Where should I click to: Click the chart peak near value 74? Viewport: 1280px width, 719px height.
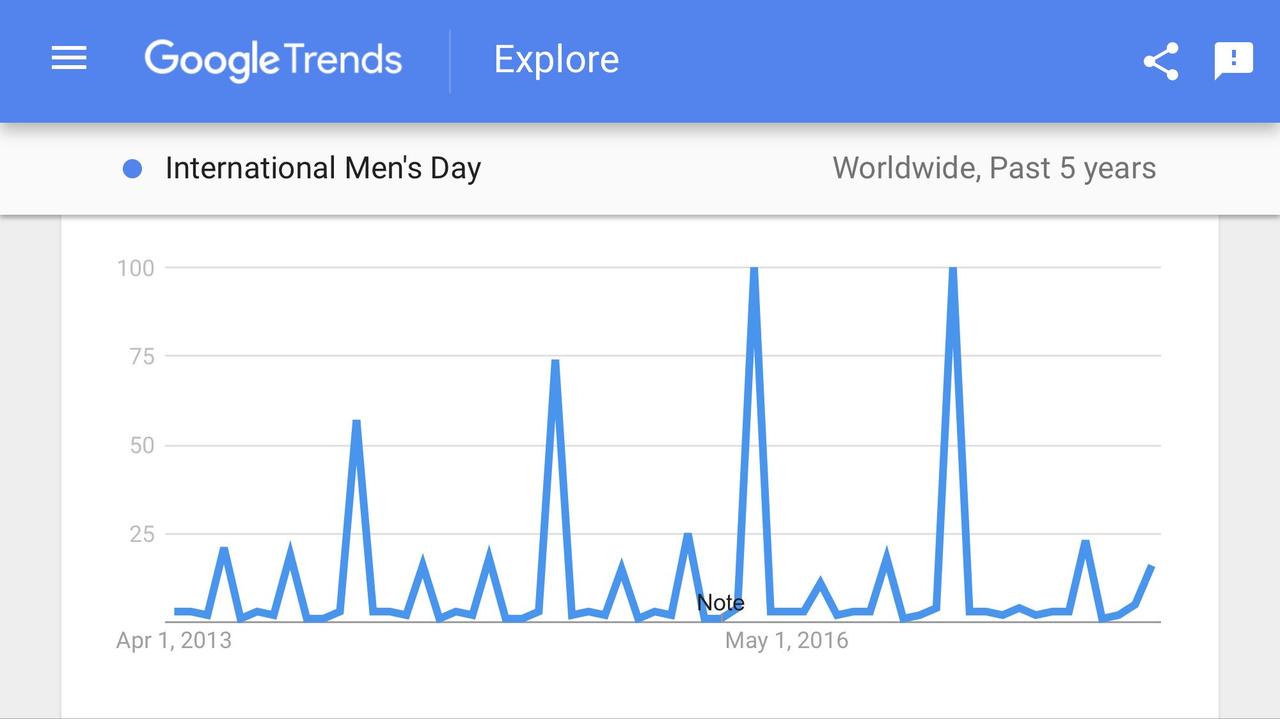point(555,362)
